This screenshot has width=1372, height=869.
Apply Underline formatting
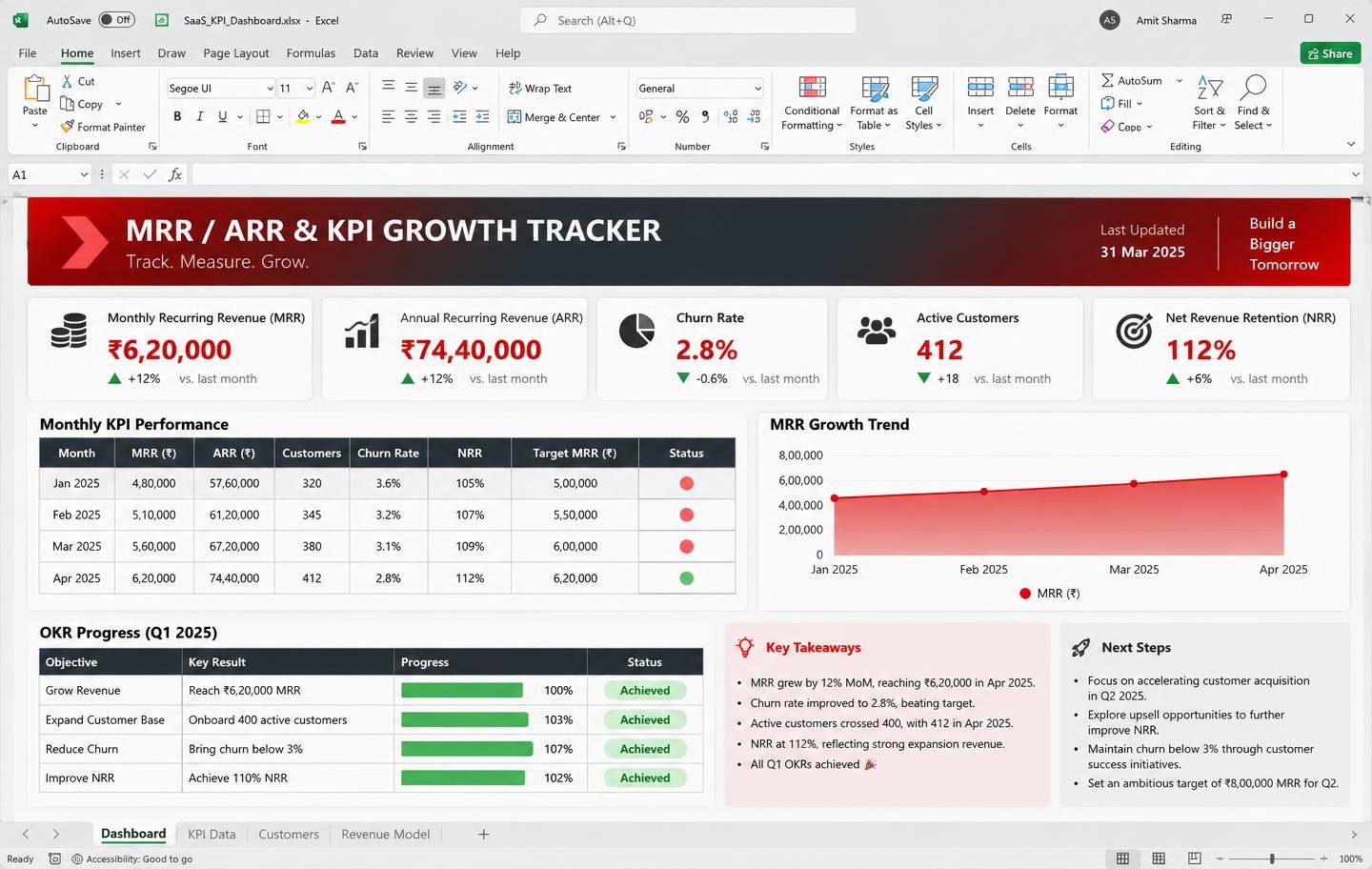(x=223, y=116)
